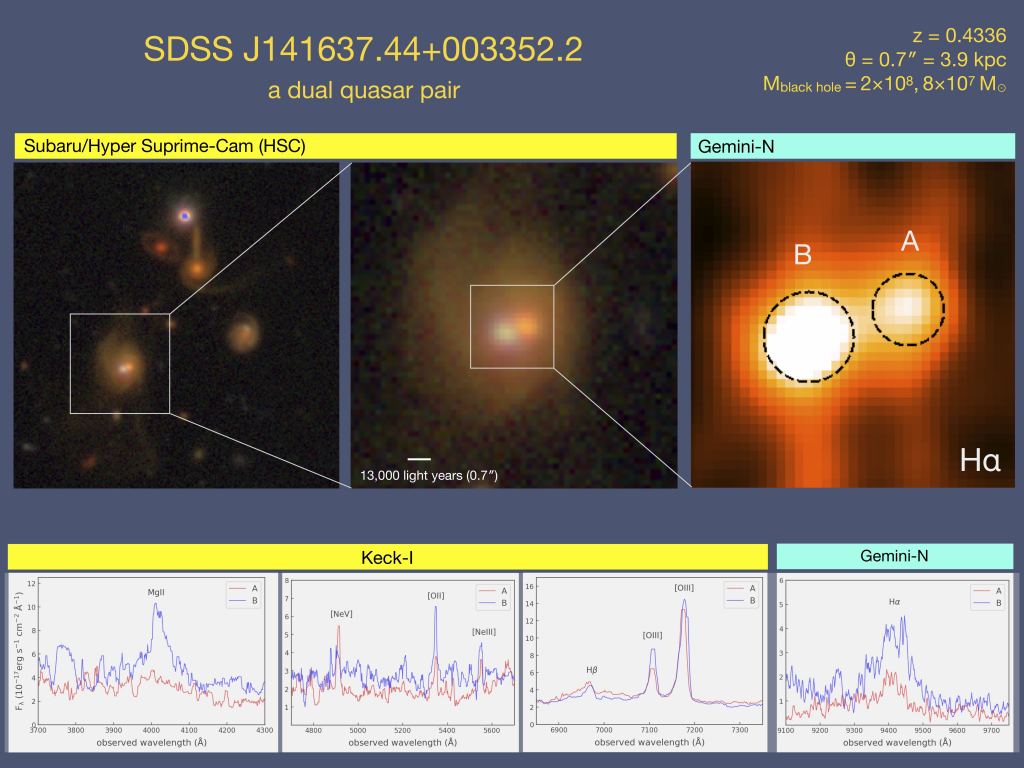Click the SDSS J141637.44+003352.2 title
This screenshot has width=1024, height=768.
[363, 50]
